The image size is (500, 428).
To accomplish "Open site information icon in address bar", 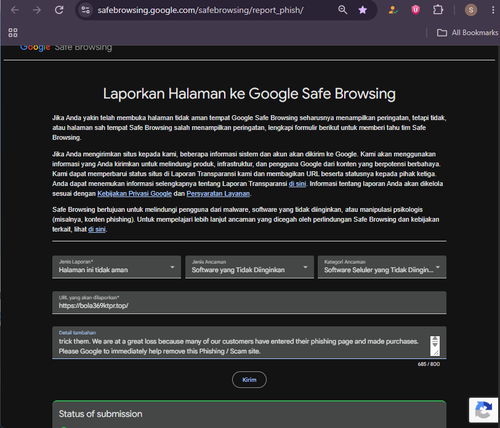I will tap(86, 10).
